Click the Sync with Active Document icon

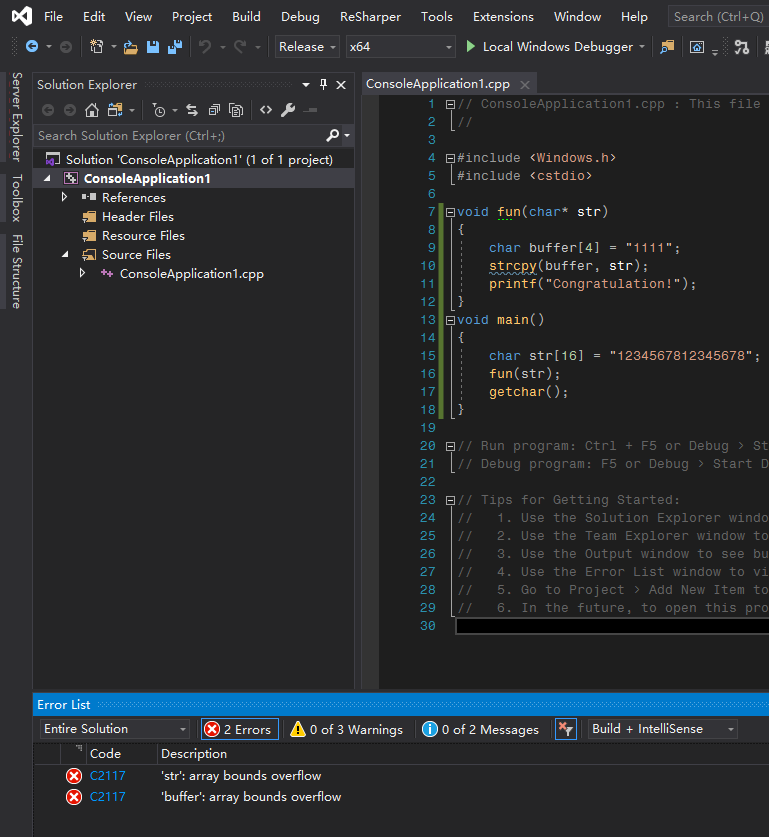click(x=191, y=110)
